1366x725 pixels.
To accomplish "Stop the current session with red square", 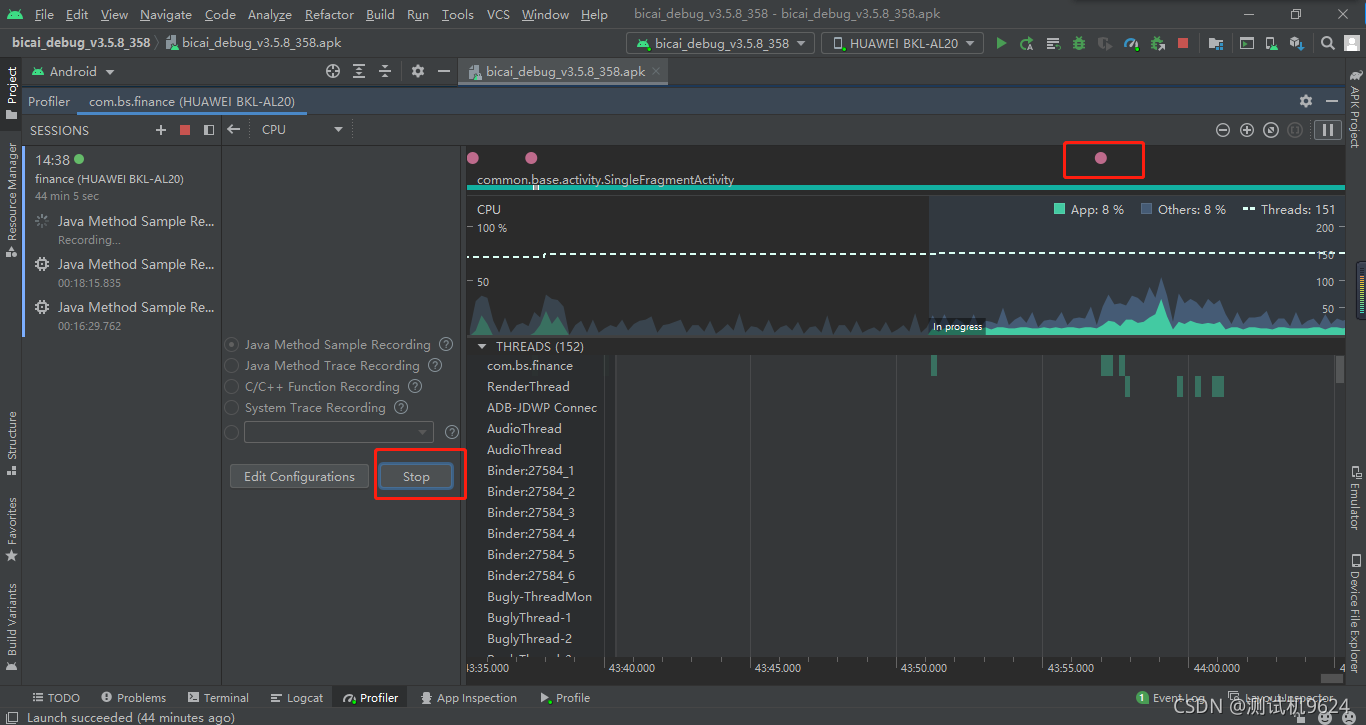I will click(185, 130).
